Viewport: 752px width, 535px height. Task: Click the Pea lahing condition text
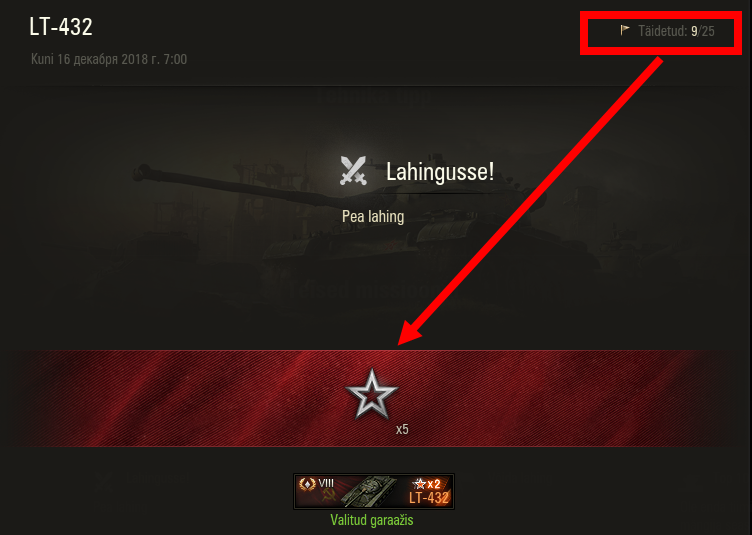tap(373, 217)
